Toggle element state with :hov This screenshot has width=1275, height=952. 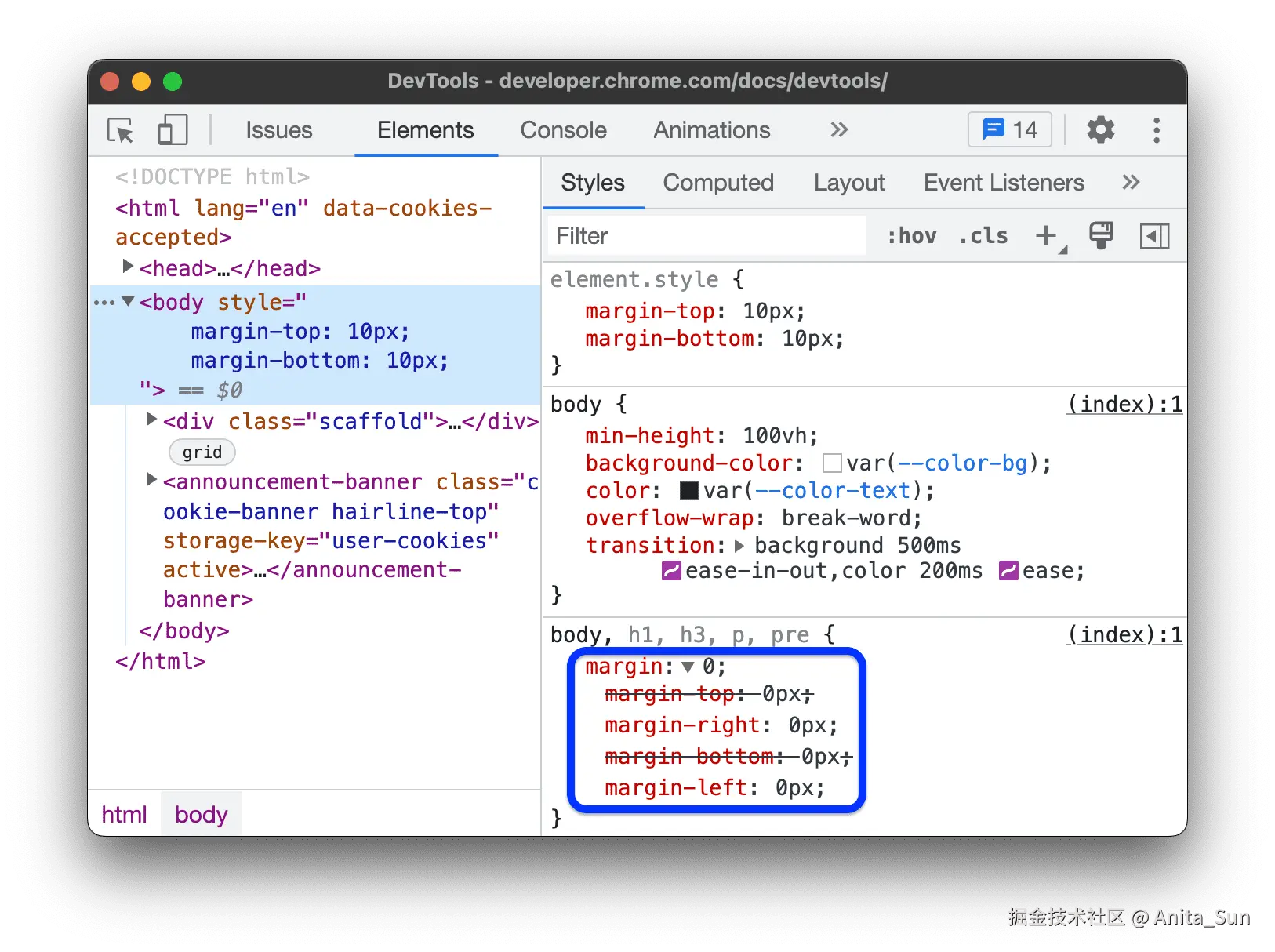[912, 236]
